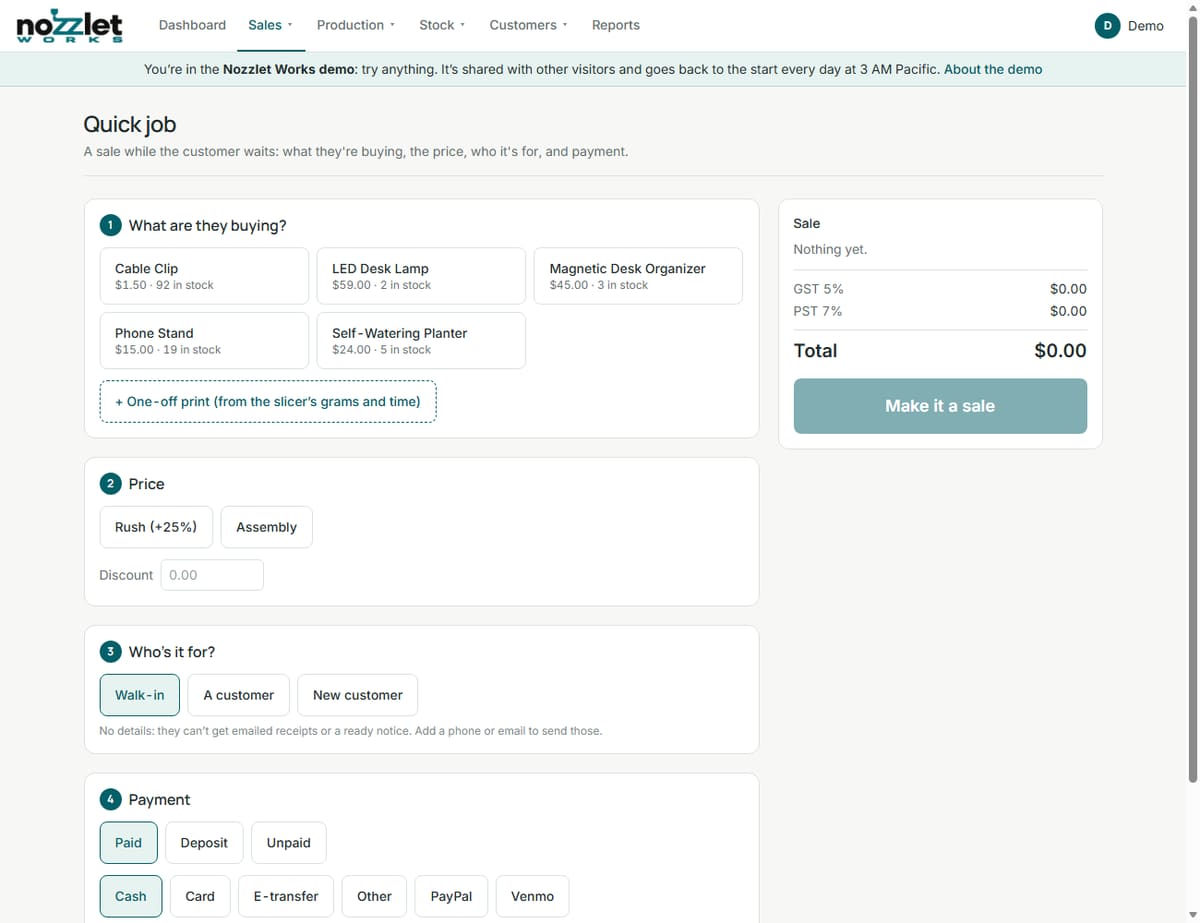1200x923 pixels.
Task: Click the PST 7% line
Action: point(940,311)
